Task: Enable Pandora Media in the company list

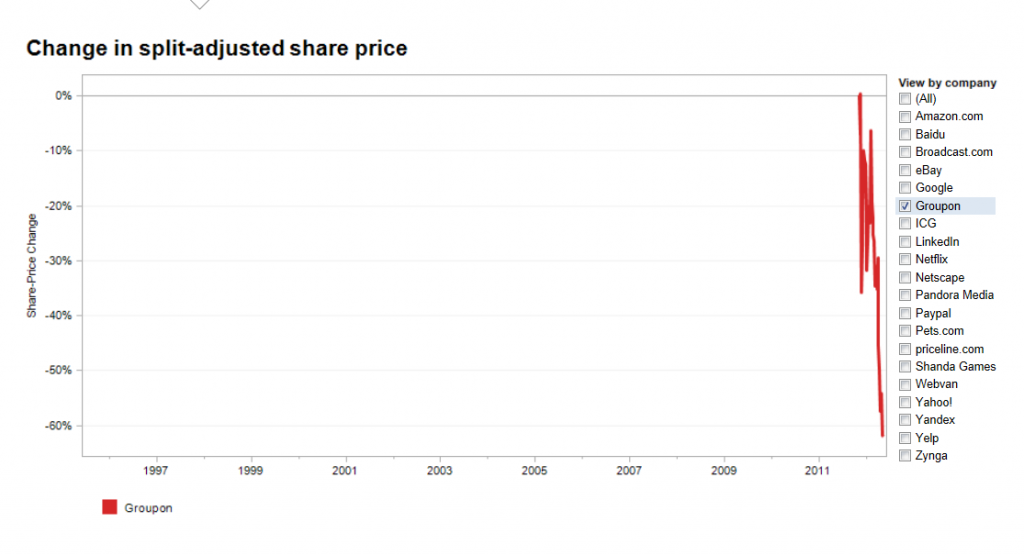Action: coord(905,296)
